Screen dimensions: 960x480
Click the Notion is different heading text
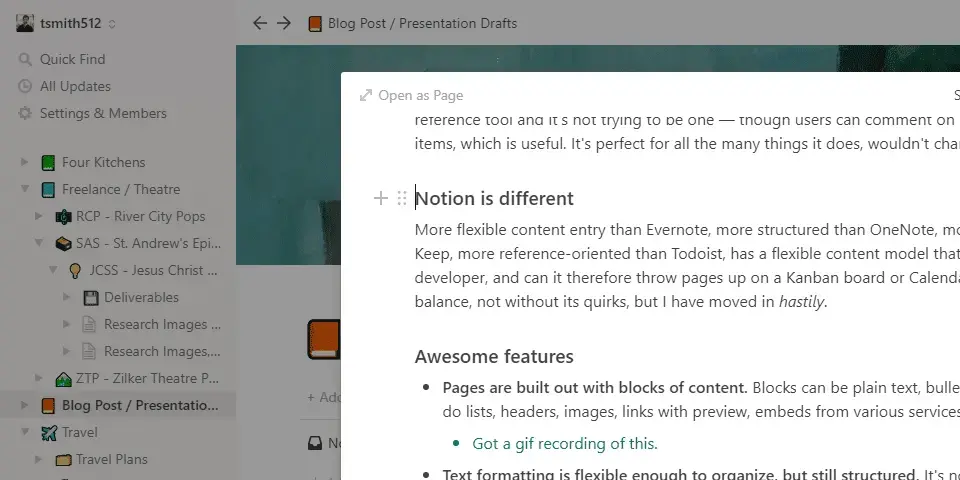click(x=495, y=198)
